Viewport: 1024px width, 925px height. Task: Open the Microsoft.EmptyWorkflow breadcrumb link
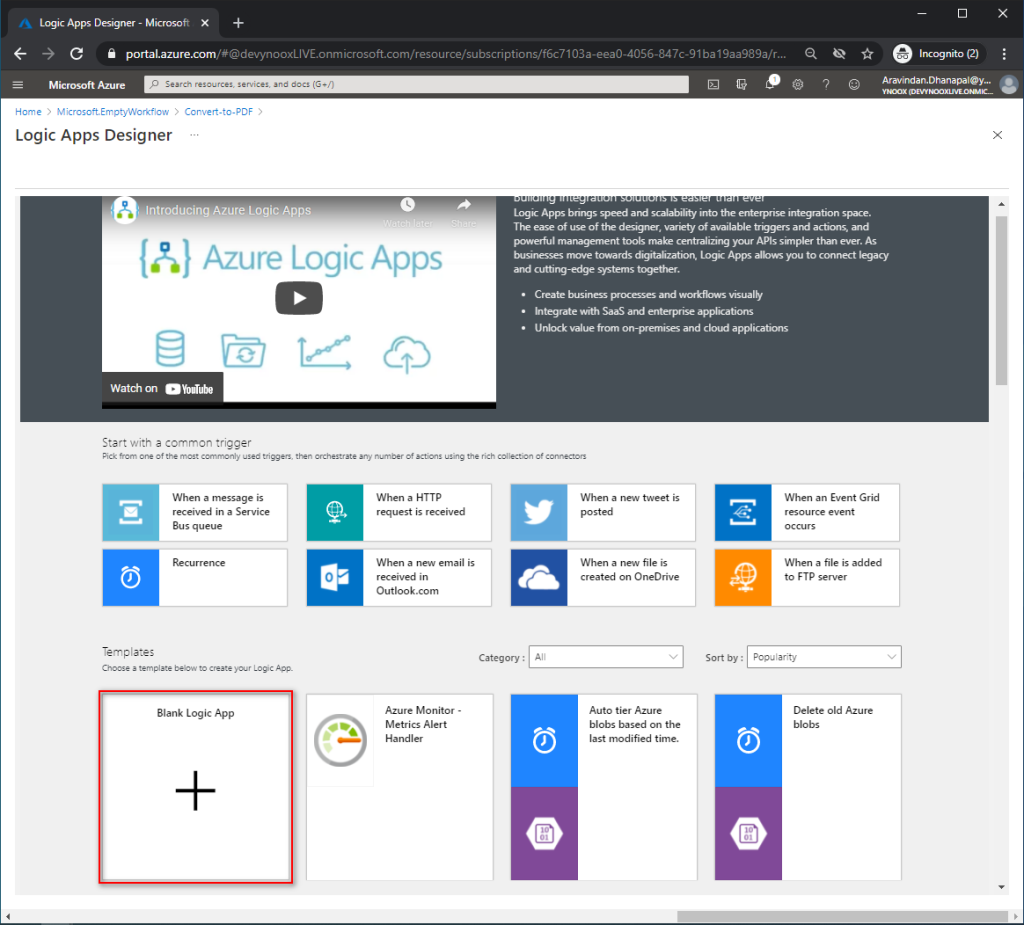(113, 111)
